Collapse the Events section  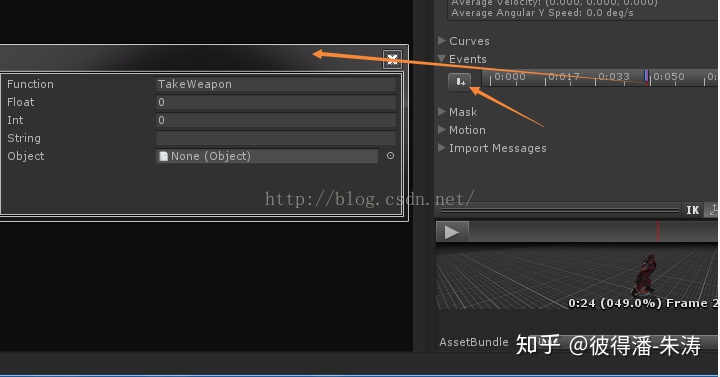click(x=442, y=59)
